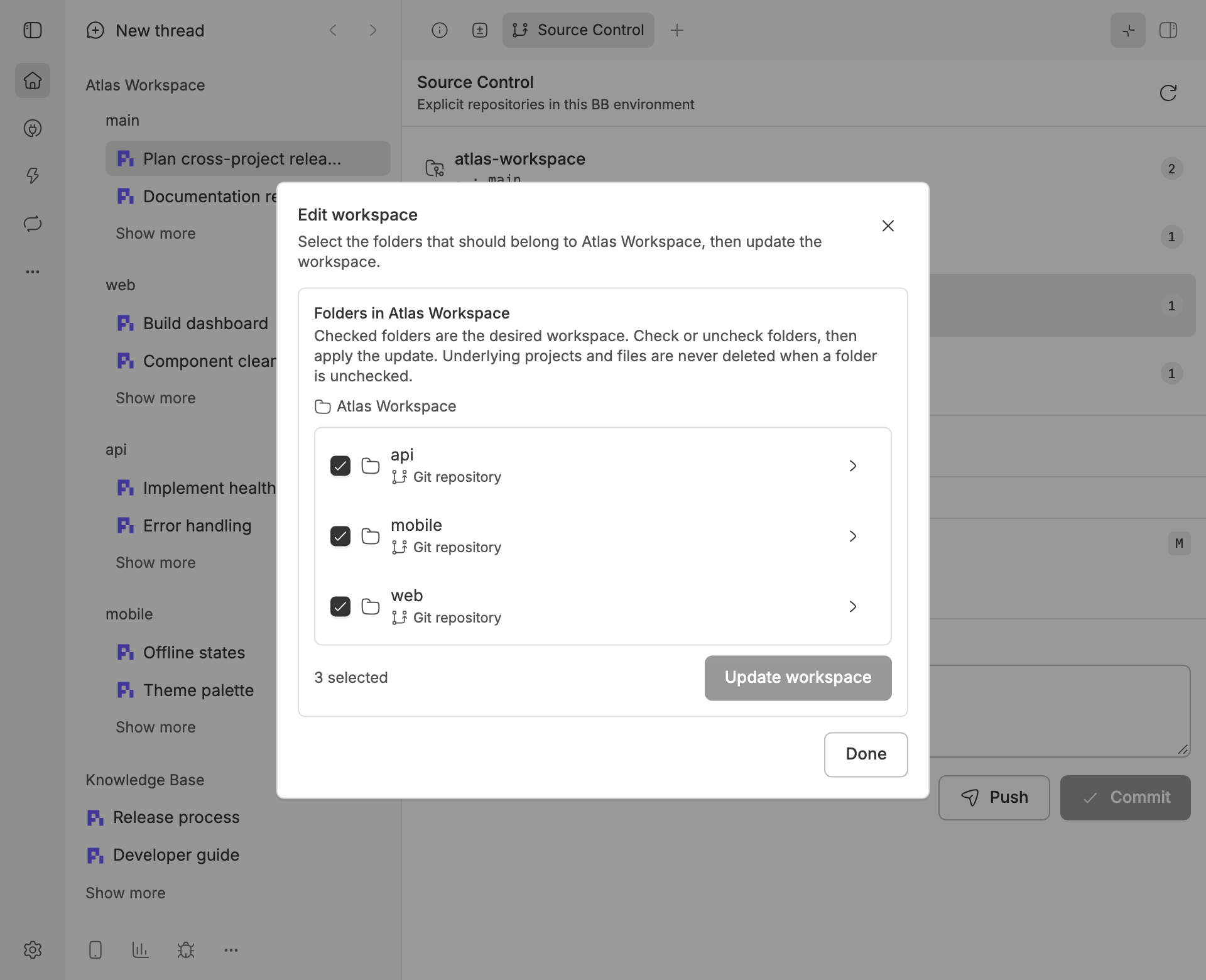Image resolution: width=1206 pixels, height=980 pixels.
Task: Select the Source Control tab
Action: point(579,30)
